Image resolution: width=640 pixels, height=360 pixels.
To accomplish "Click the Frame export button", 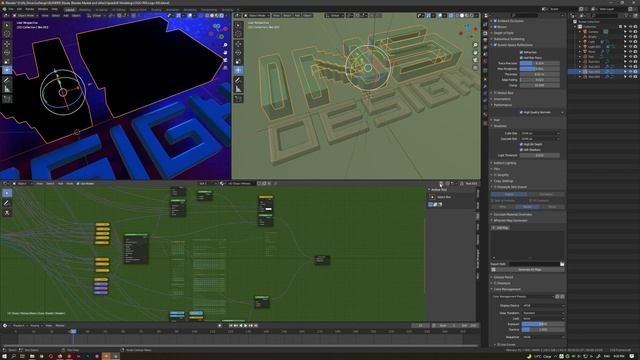I will [509, 194].
